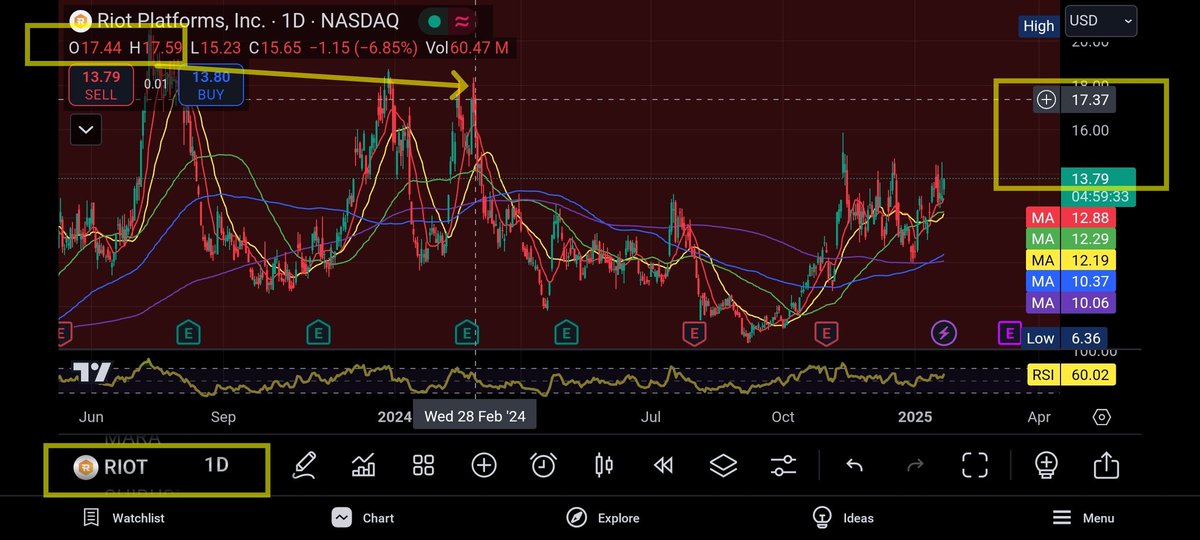Select the purple MA 10.06 label
This screenshot has height=540, width=1200.
[x=1070, y=303]
